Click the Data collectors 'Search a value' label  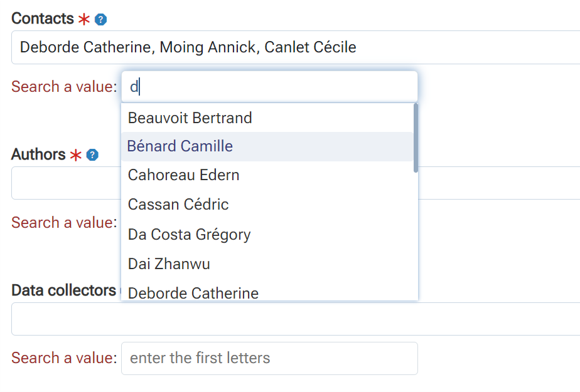pos(64,358)
